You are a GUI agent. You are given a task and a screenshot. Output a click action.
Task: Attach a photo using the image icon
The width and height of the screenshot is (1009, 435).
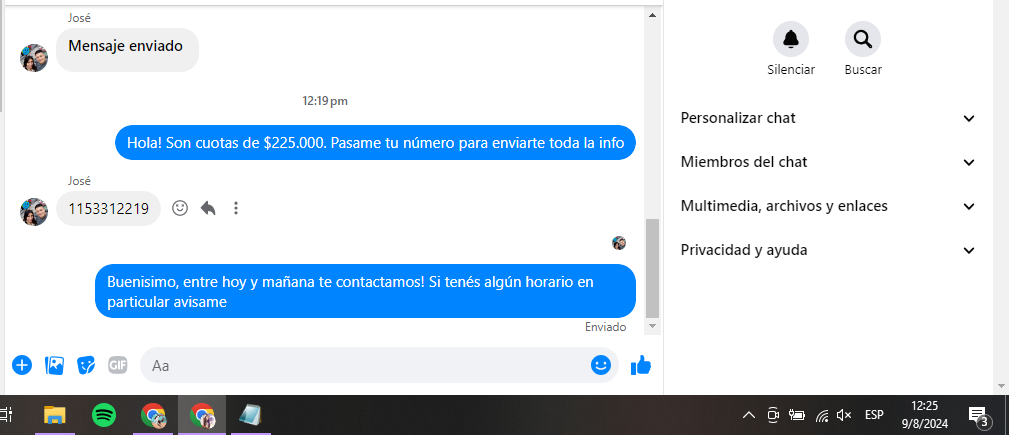point(54,366)
